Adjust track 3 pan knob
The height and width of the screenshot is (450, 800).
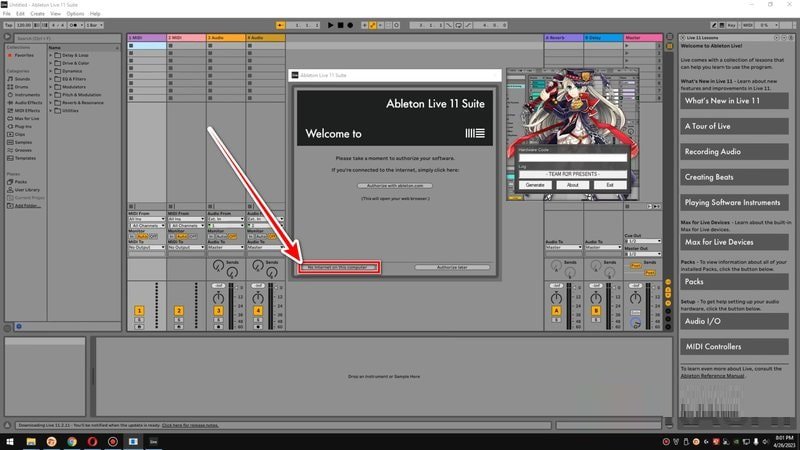[x=218, y=298]
